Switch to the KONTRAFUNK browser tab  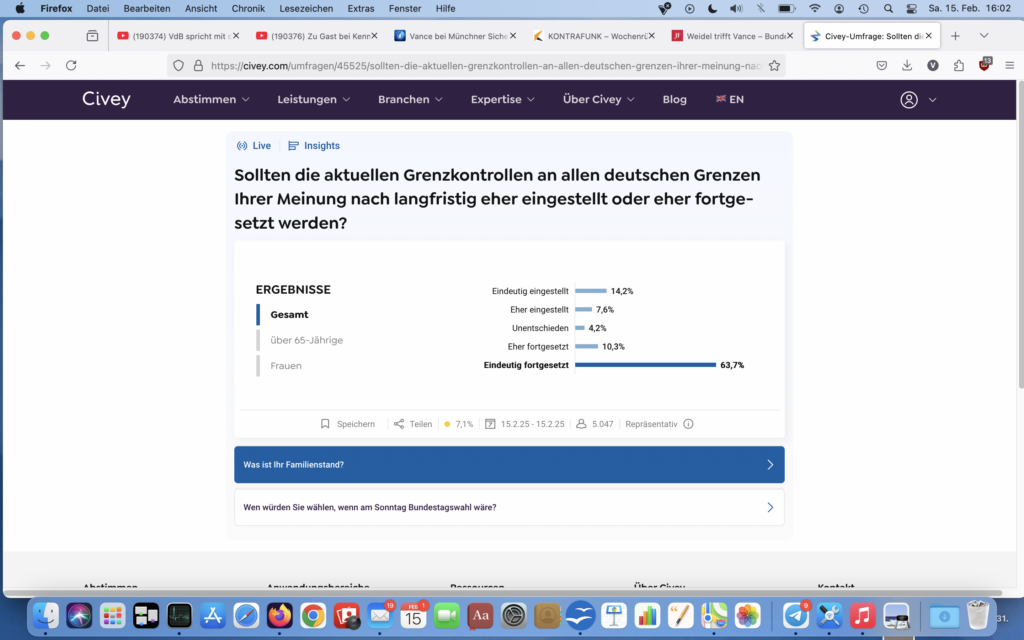[590, 36]
